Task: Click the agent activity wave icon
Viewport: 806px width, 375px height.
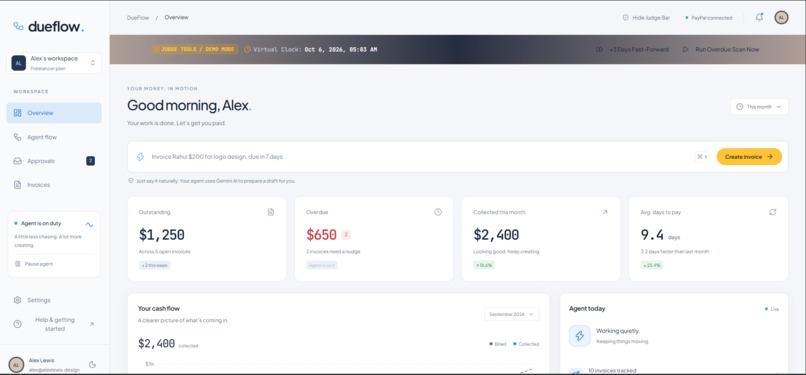Action: [89, 224]
